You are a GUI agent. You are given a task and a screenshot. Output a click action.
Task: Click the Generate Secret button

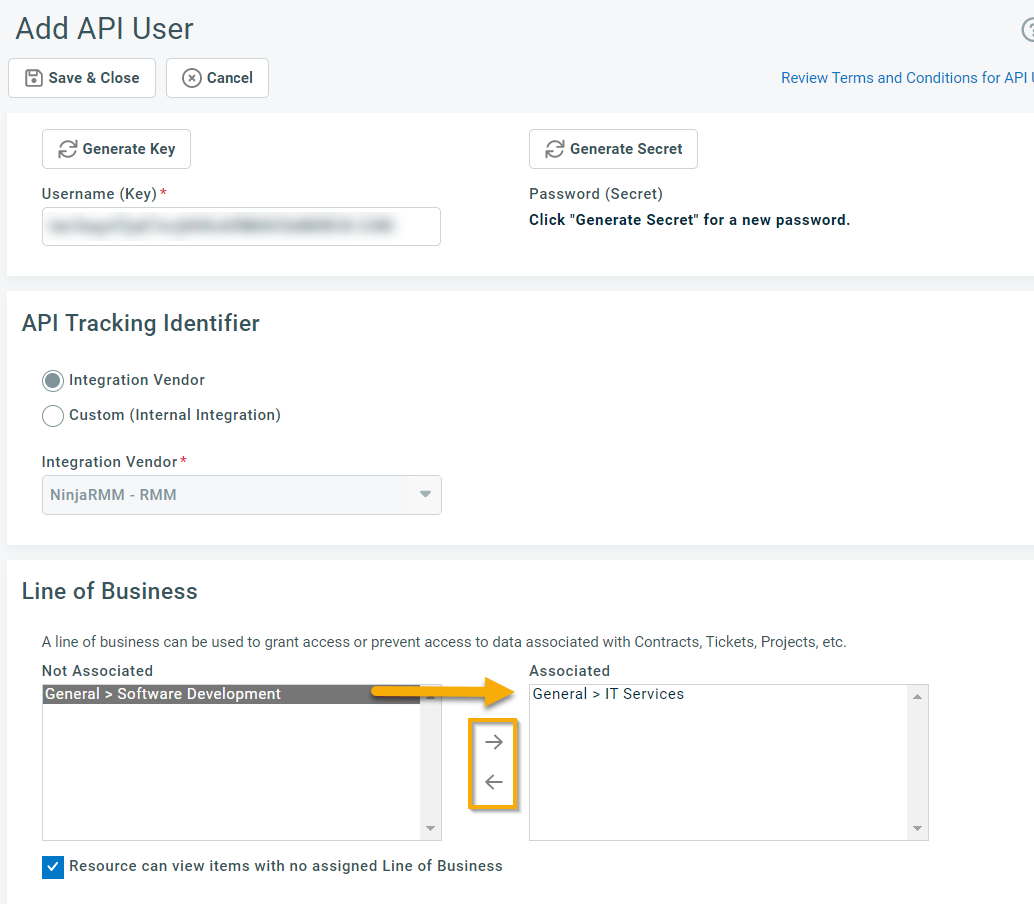613,149
